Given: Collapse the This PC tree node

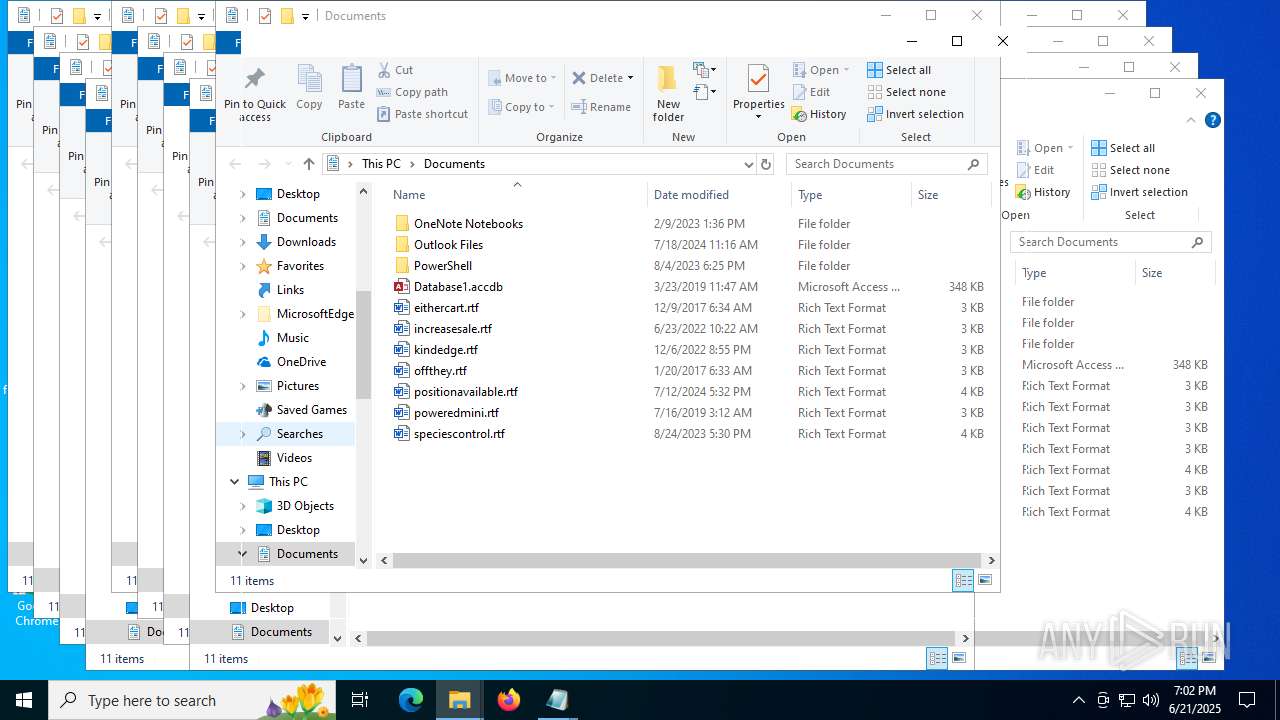Looking at the screenshot, I should coord(235,482).
